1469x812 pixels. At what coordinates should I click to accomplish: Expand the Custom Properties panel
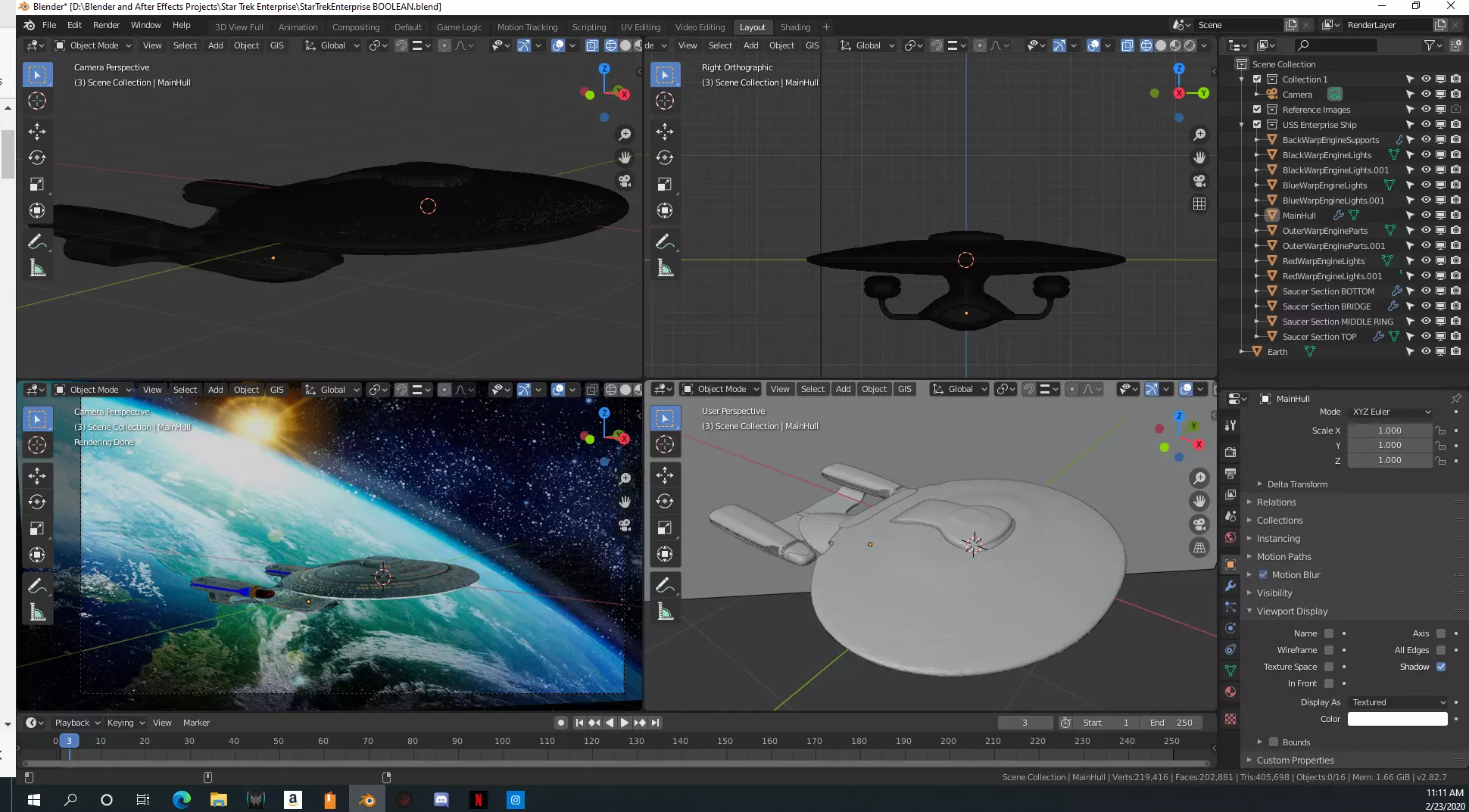1295,761
